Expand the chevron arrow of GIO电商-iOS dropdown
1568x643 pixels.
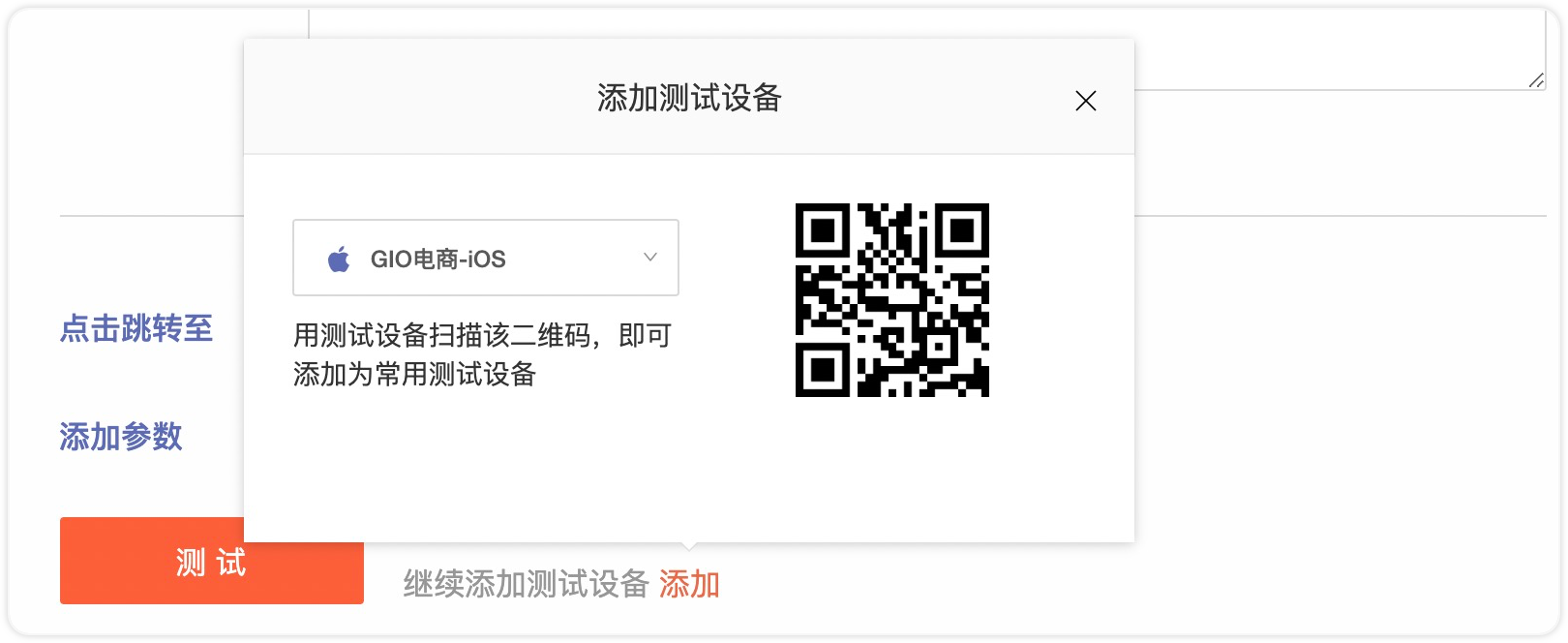click(x=650, y=257)
